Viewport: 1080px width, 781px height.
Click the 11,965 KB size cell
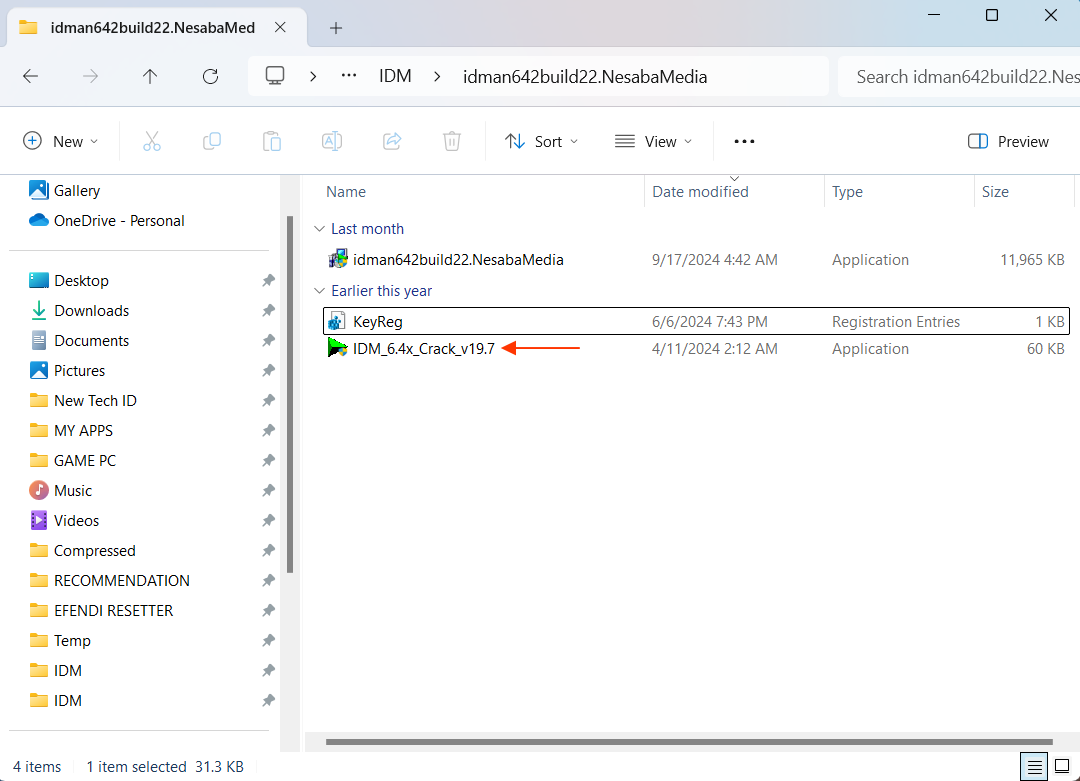pos(1032,260)
